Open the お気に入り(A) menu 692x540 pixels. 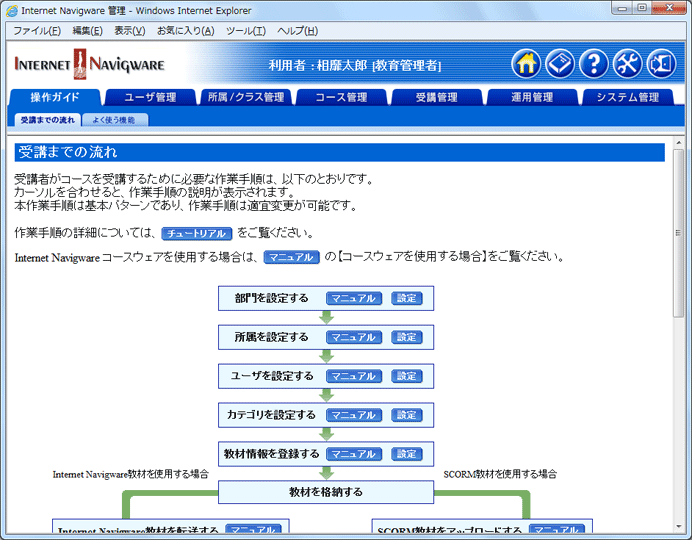coord(186,31)
